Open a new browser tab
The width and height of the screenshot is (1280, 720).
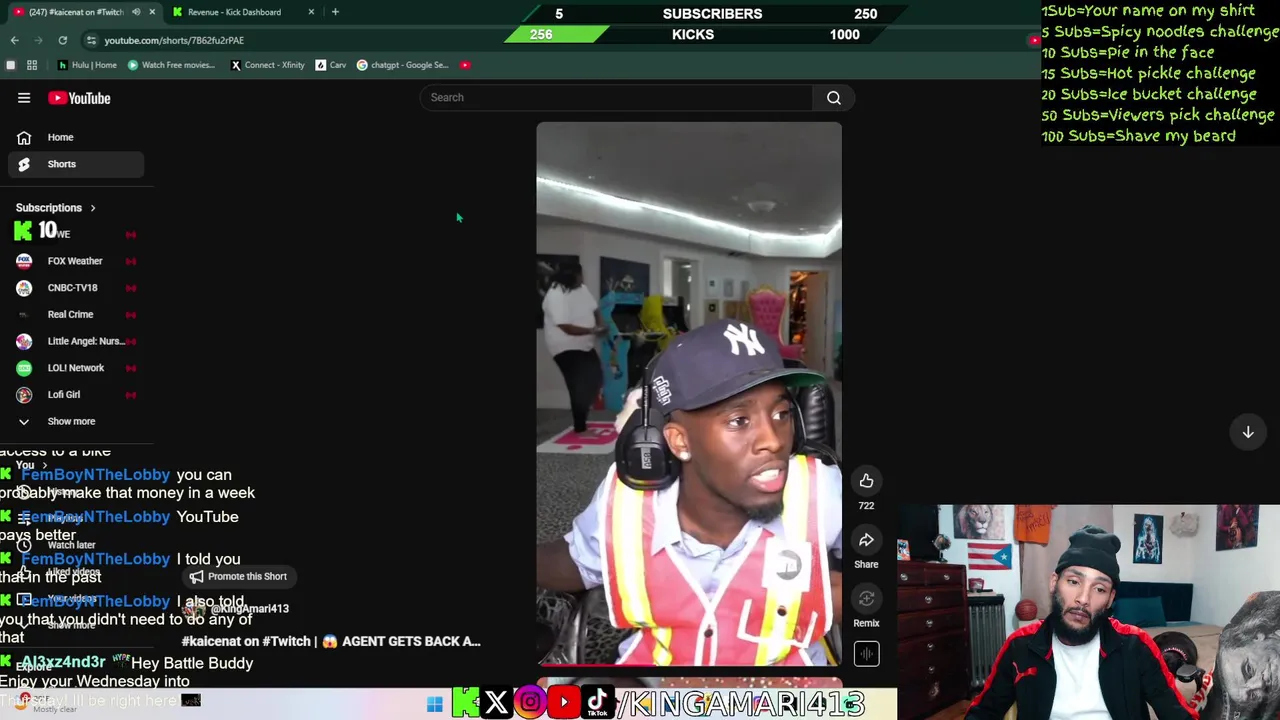335,12
